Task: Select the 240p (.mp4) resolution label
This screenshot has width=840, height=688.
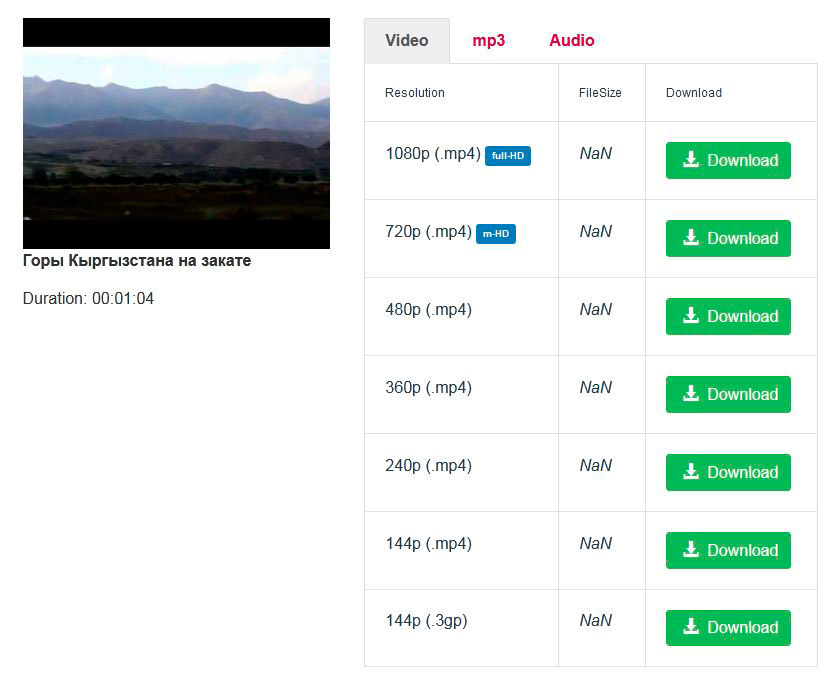Action: click(x=429, y=466)
